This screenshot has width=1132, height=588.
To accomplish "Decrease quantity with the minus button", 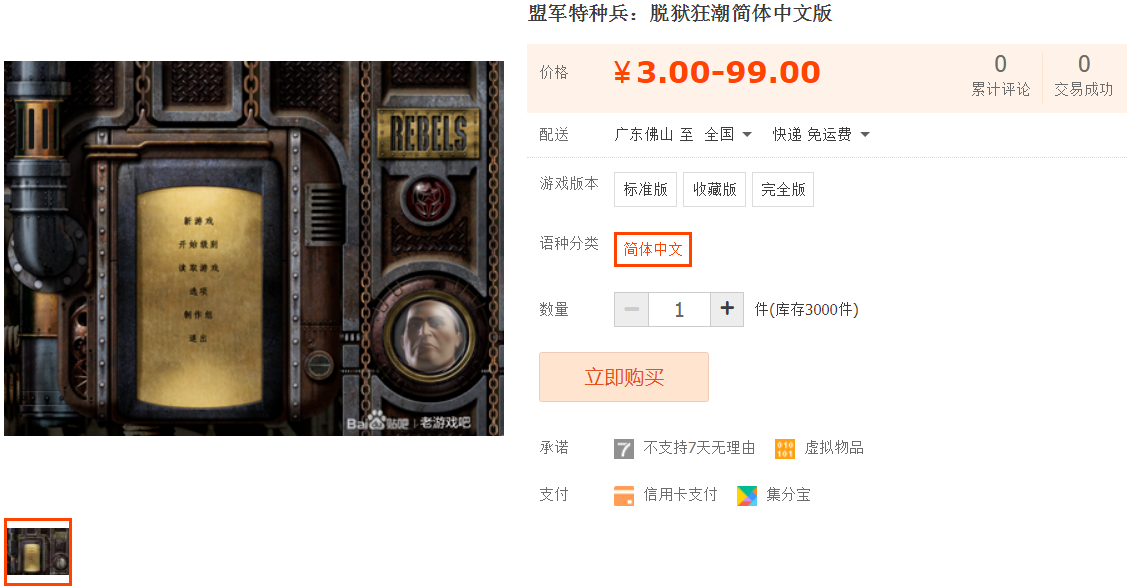I will click(632, 309).
